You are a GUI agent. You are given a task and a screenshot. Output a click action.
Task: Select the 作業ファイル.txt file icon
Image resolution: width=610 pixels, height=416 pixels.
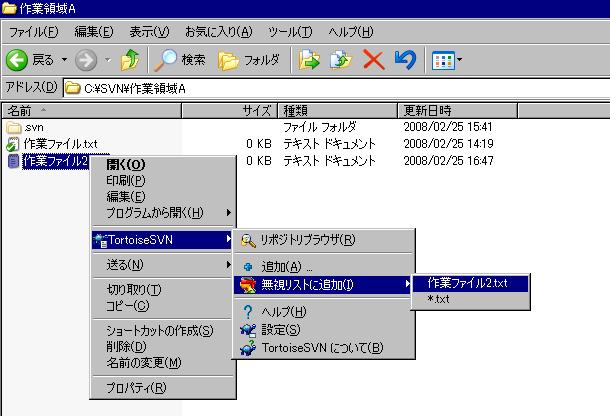pyautogui.click(x=13, y=144)
